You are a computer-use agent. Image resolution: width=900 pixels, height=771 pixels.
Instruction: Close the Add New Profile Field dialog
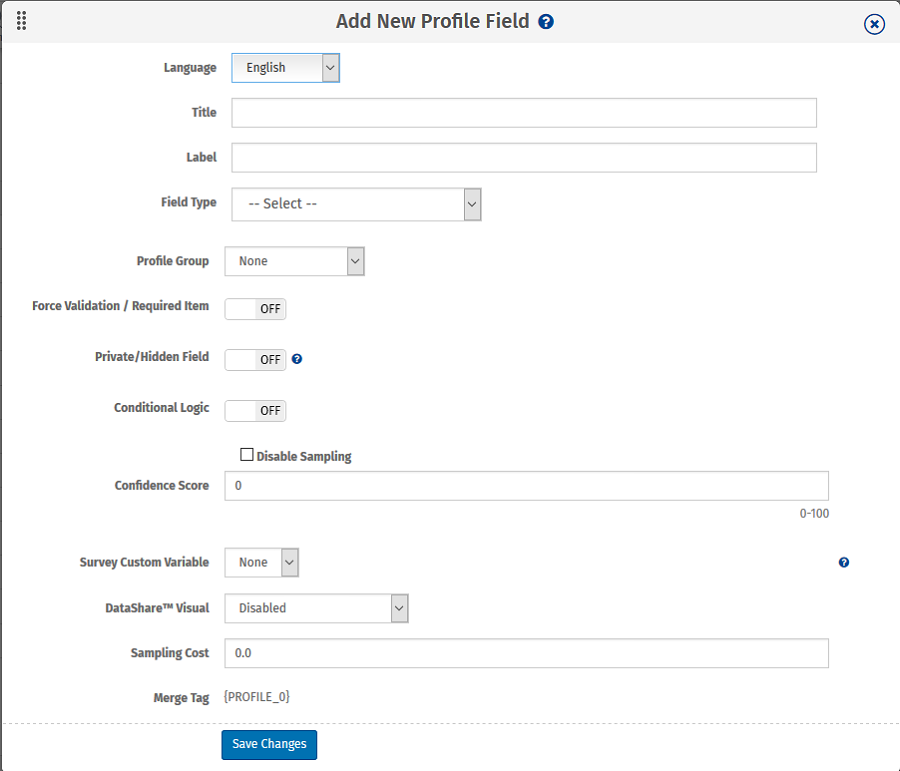(x=874, y=24)
